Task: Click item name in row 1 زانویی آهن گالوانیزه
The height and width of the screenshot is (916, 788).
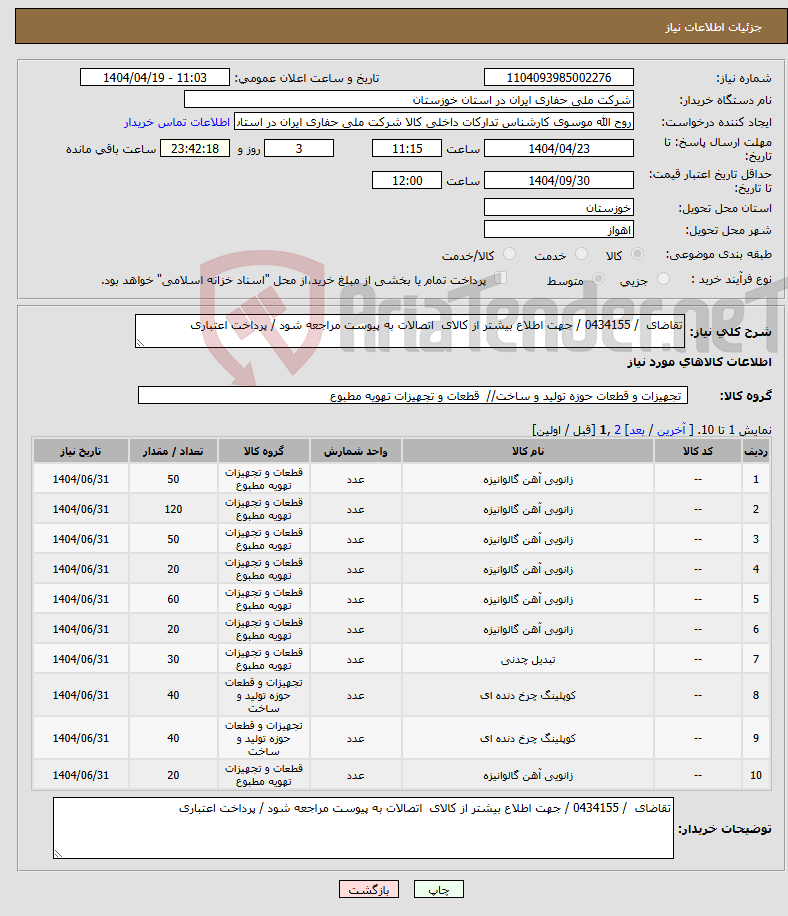Action: tap(528, 480)
